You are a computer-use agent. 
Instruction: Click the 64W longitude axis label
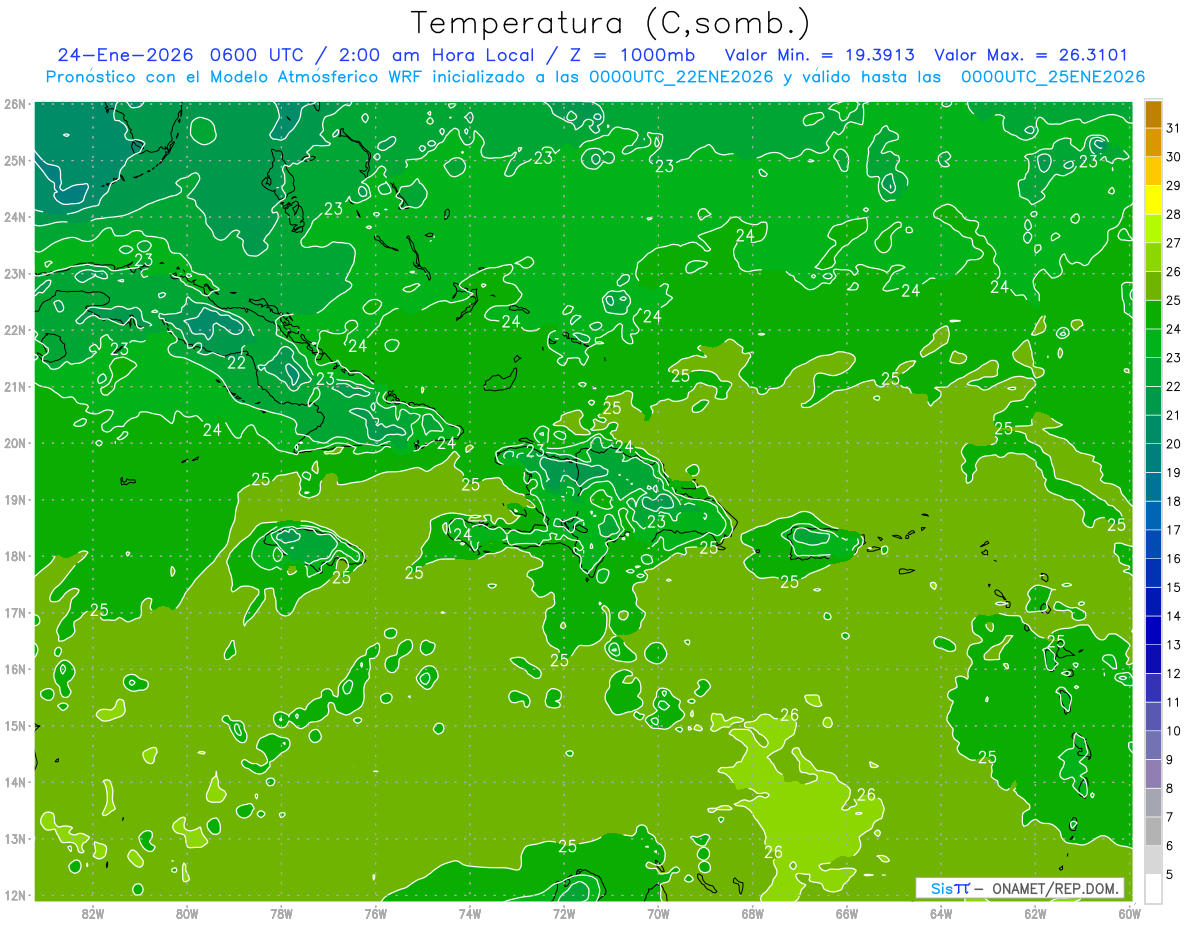pyautogui.click(x=941, y=912)
